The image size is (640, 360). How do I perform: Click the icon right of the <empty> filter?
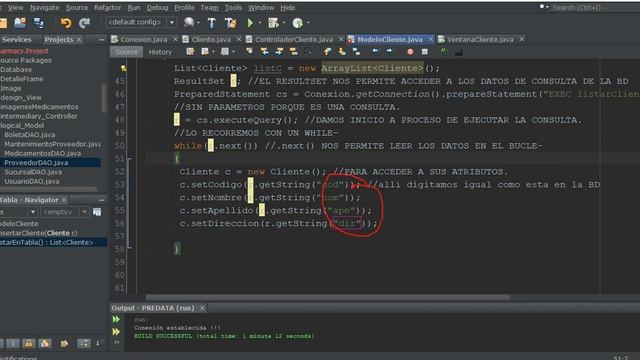click(x=97, y=212)
